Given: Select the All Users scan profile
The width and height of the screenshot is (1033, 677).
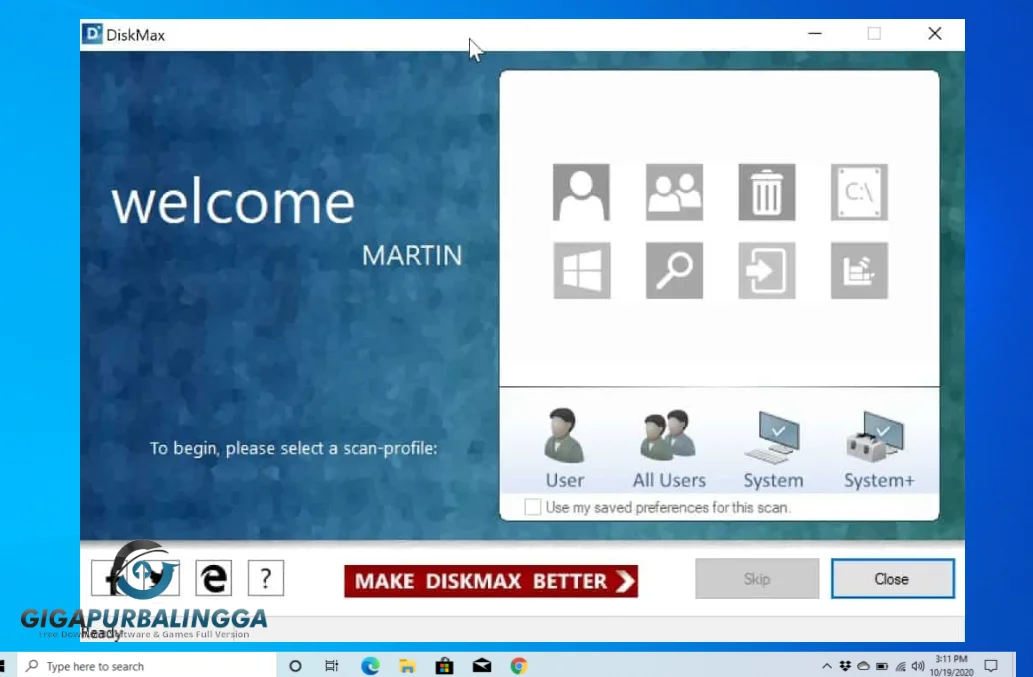Looking at the screenshot, I should [669, 448].
